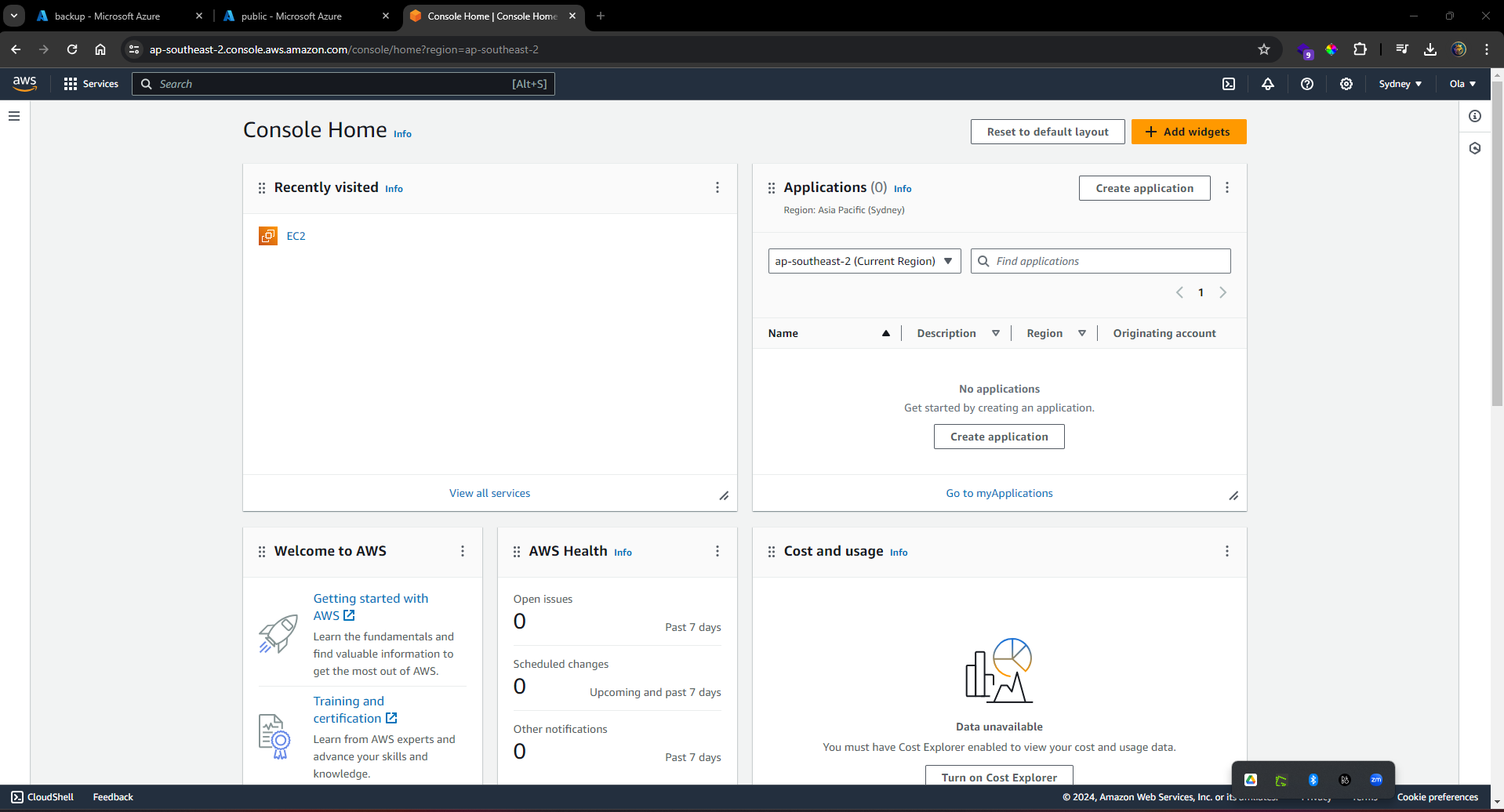The width and height of the screenshot is (1504, 812).
Task: Go to next applications page
Action: [x=1222, y=292]
